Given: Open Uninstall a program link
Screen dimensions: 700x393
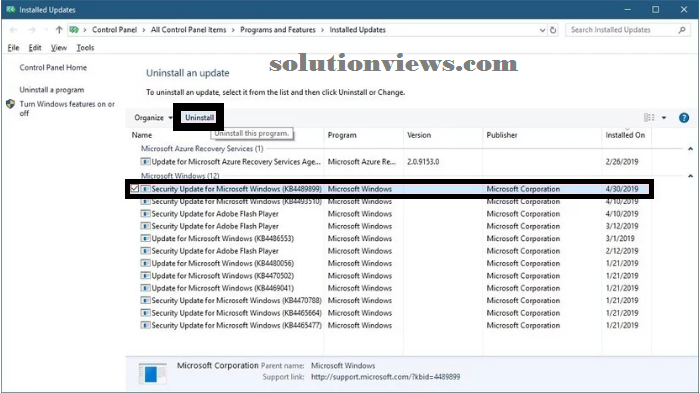Looking at the screenshot, I should point(52,90).
